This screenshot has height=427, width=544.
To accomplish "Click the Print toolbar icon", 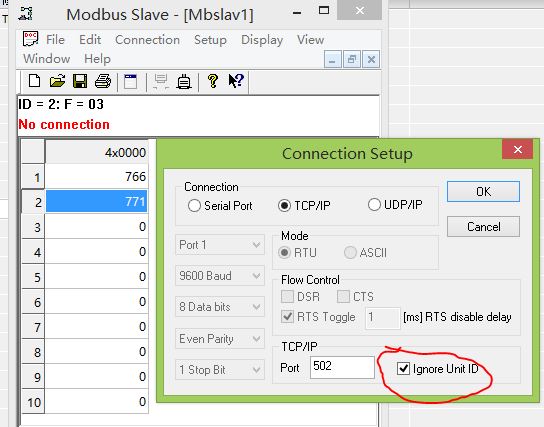I will 103,81.
